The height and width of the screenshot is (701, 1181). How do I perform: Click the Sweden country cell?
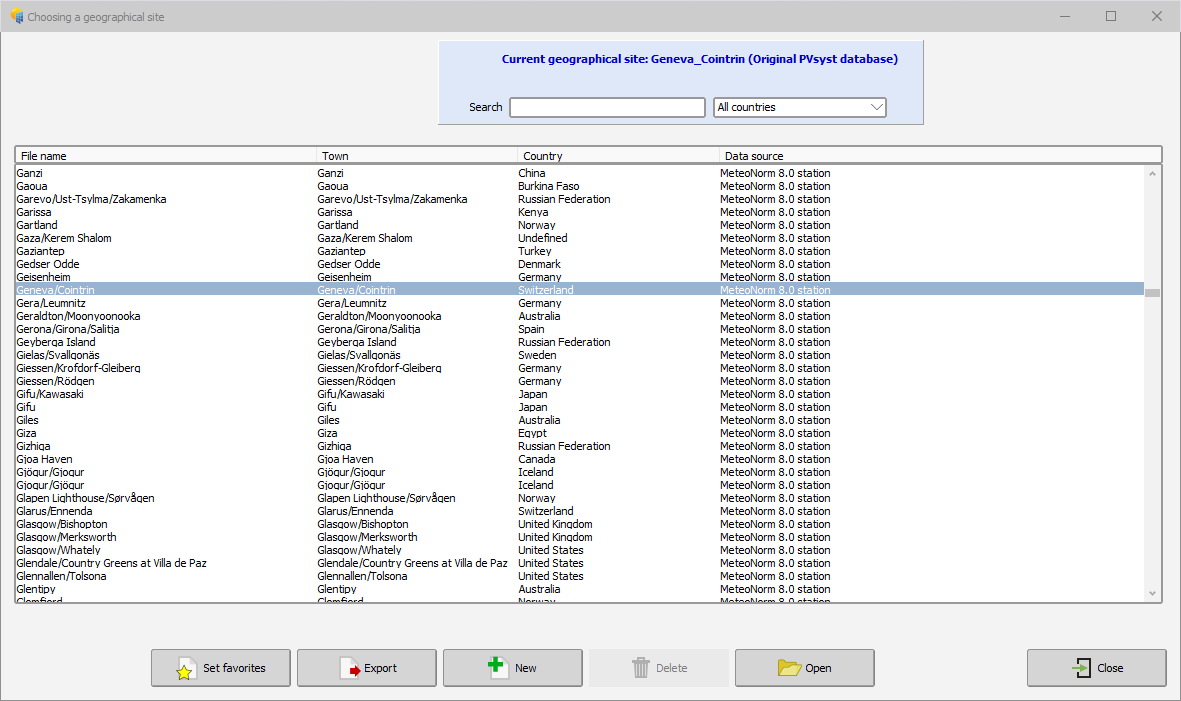(537, 355)
